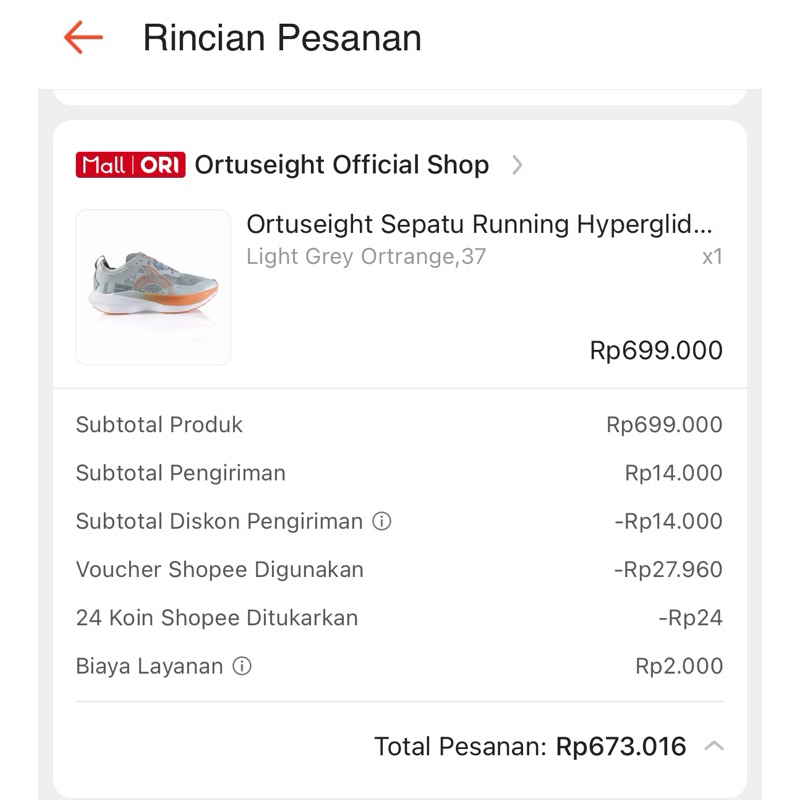Click the Mall ORI badge

point(130,165)
